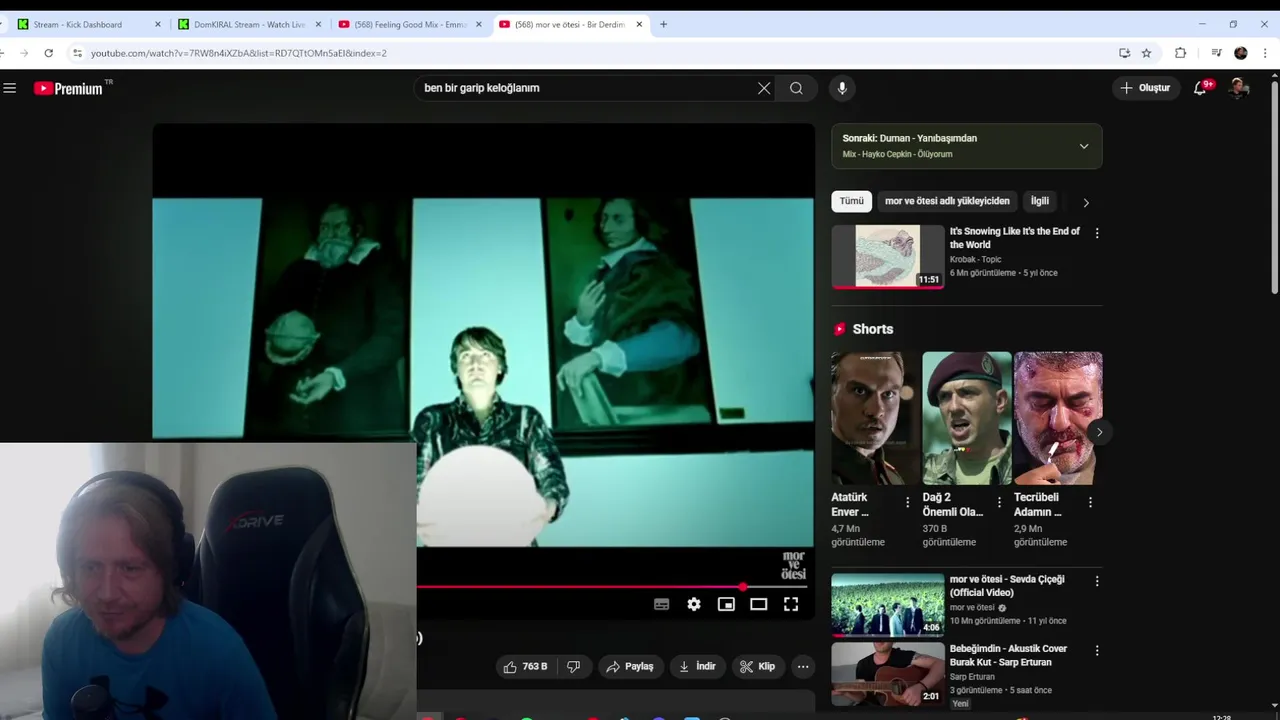1280x720 pixels.
Task: Open more actions three-dot button
Action: pos(803,667)
